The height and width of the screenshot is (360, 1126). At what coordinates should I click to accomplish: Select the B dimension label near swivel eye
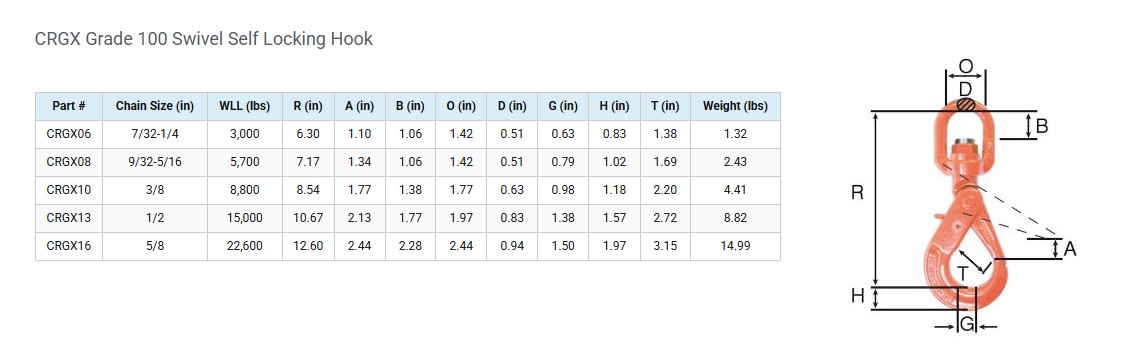[1042, 126]
